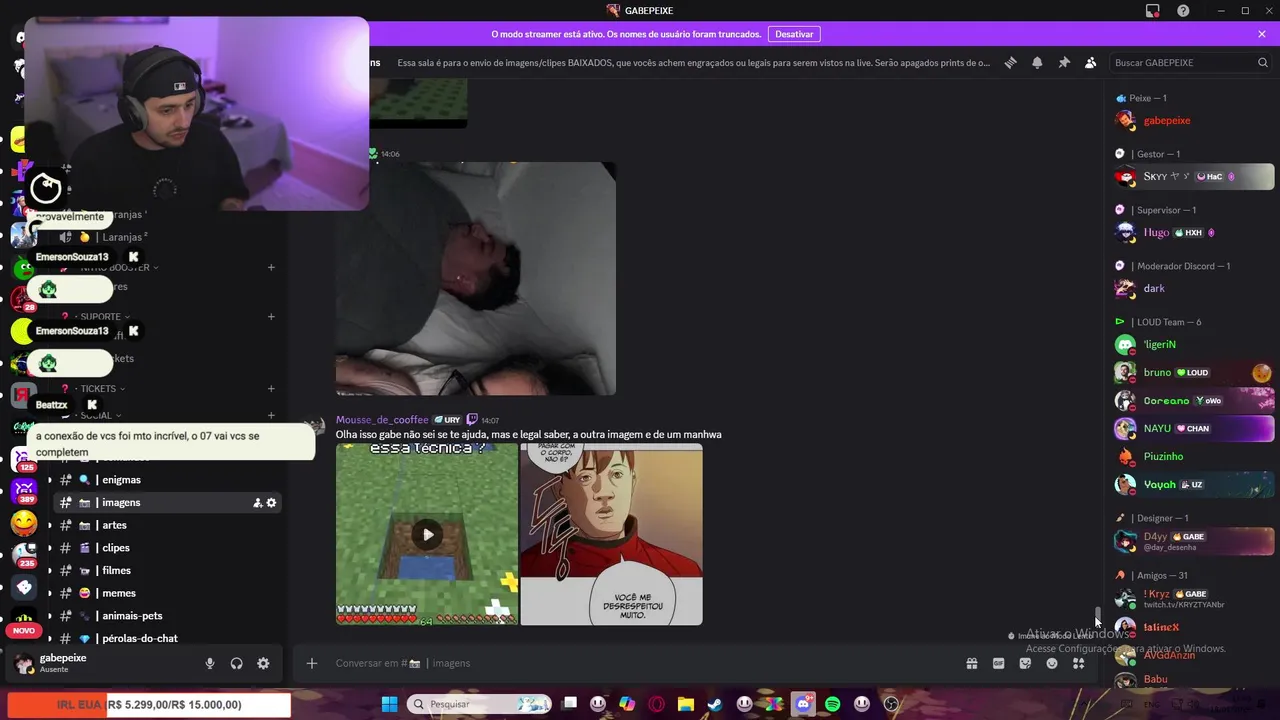Select the pérolas-do-chat channel
Screen dimensions: 1280x720
(168, 638)
